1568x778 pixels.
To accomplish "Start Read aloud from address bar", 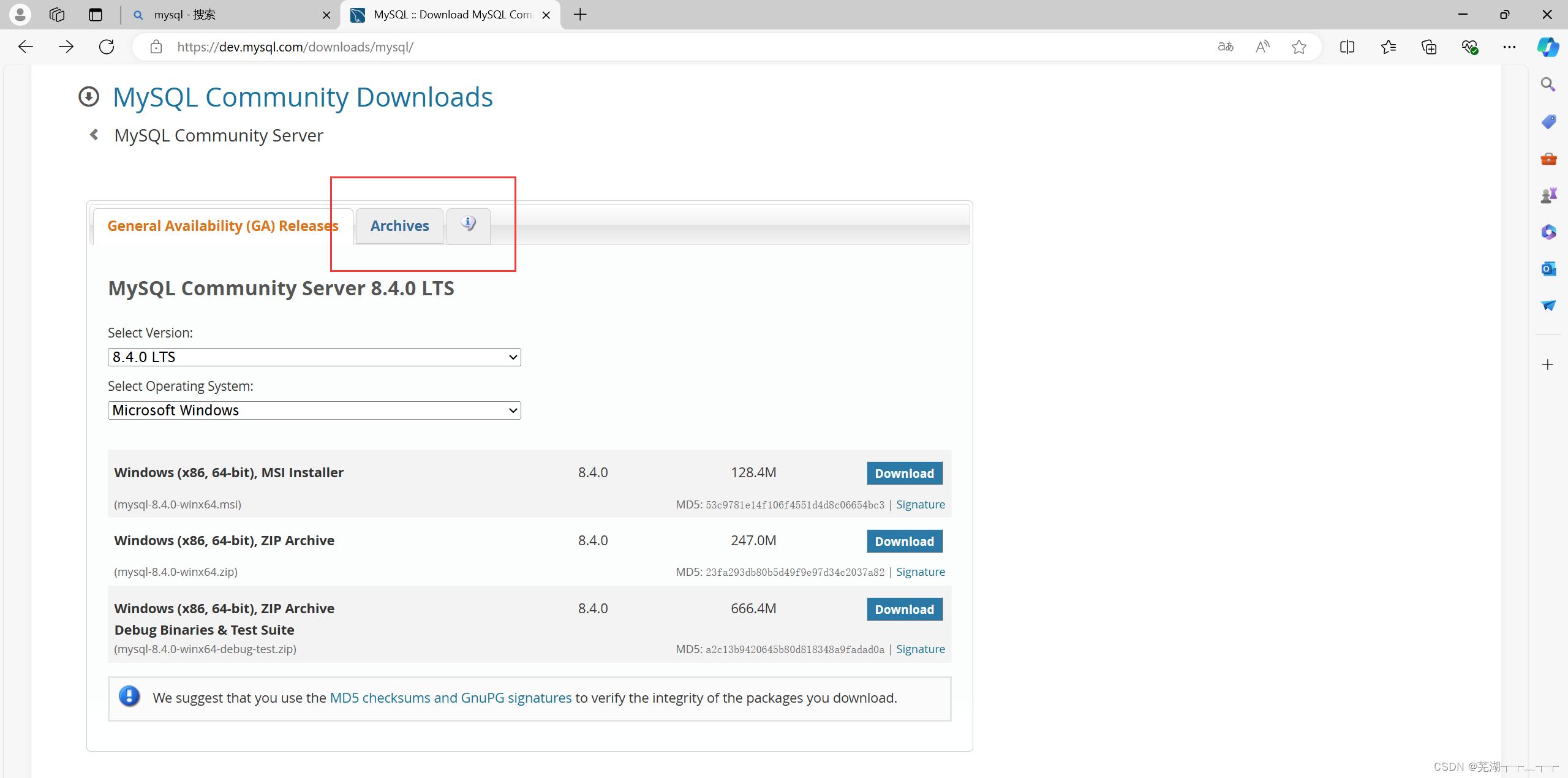I will point(1262,47).
